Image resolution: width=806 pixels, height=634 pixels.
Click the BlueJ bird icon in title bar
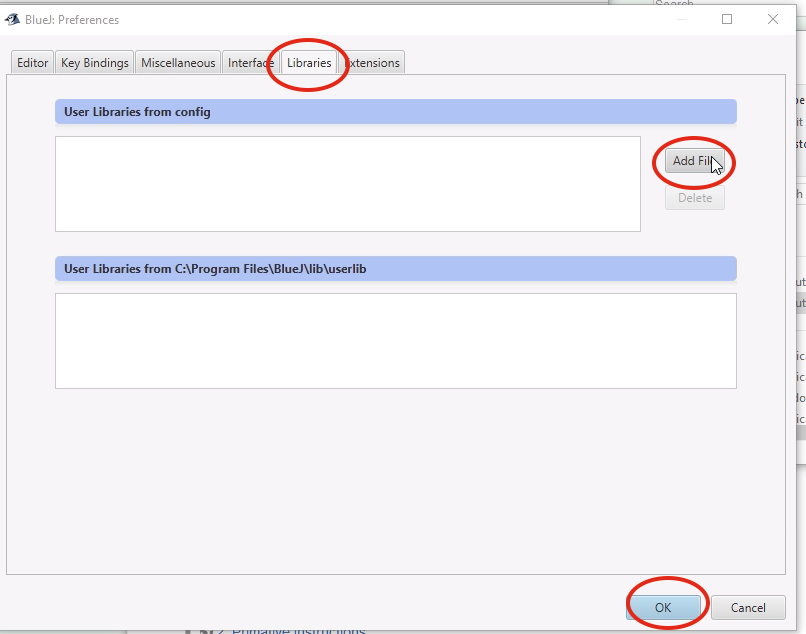click(13, 18)
